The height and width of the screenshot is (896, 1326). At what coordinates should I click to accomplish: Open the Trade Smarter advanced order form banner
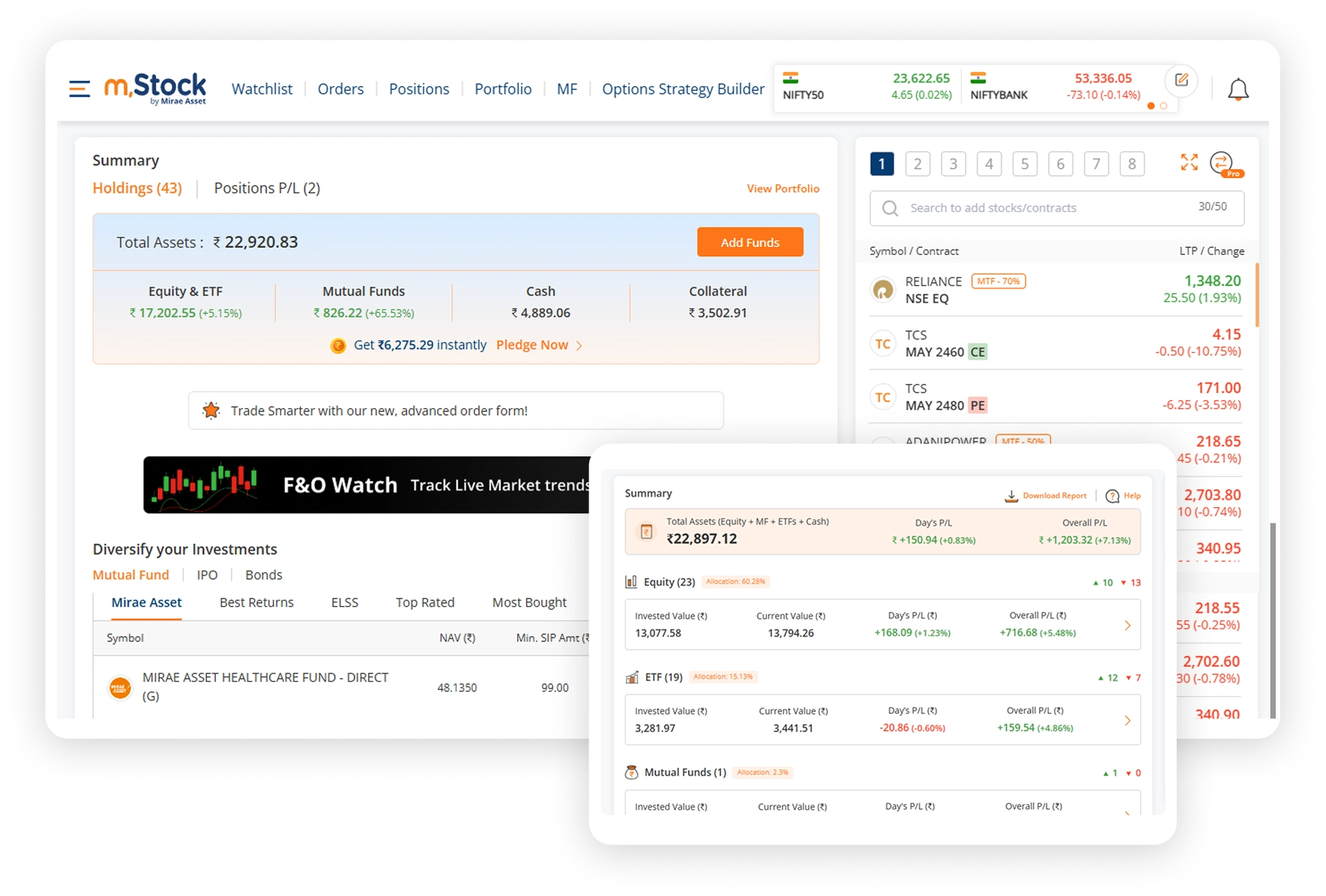[x=456, y=411]
